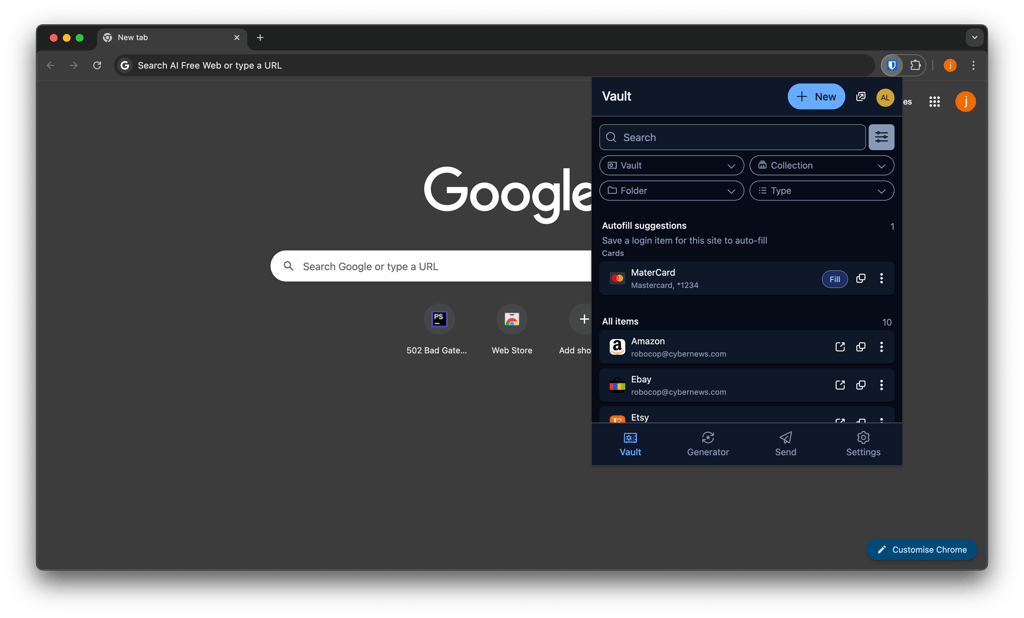Viewport: 1024px width, 618px height.
Task: Copy details of the MaterCard item
Action: coord(861,278)
